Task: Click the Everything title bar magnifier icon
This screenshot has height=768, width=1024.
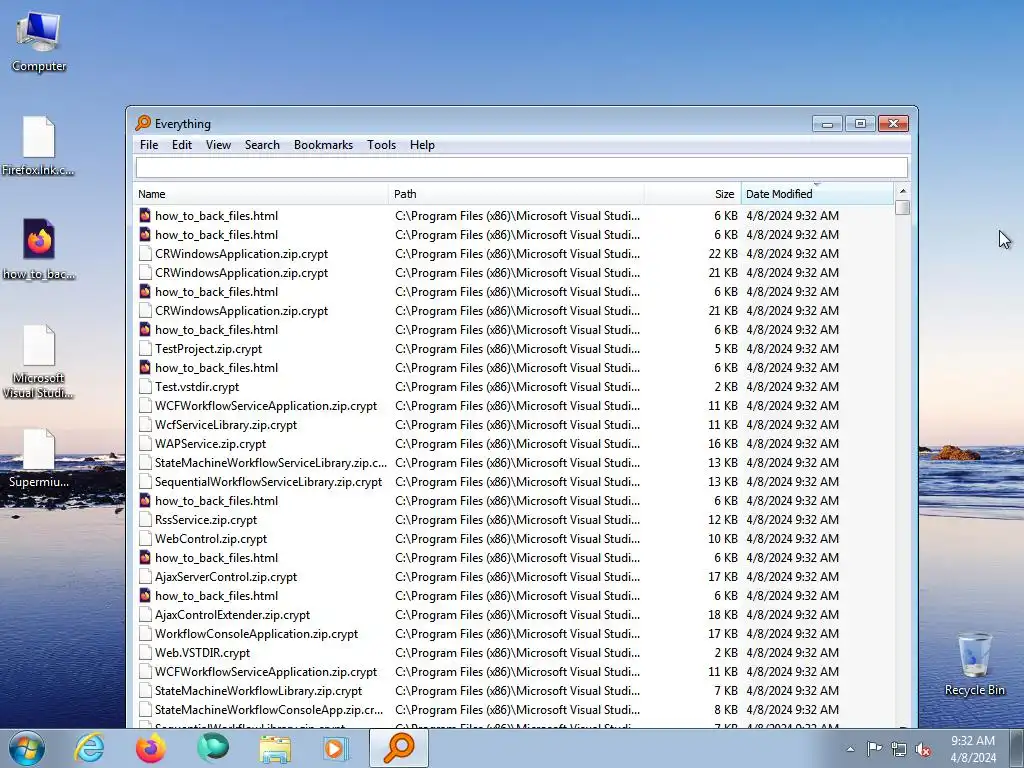Action: [143, 123]
